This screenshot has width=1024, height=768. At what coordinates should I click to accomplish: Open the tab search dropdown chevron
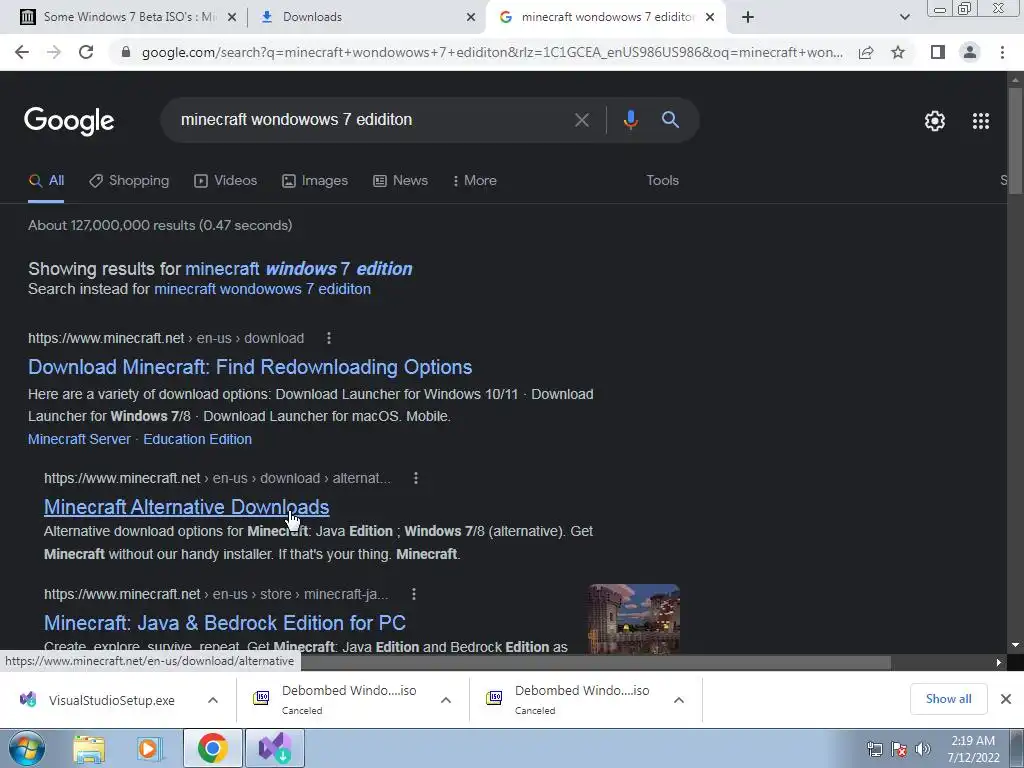click(x=904, y=17)
